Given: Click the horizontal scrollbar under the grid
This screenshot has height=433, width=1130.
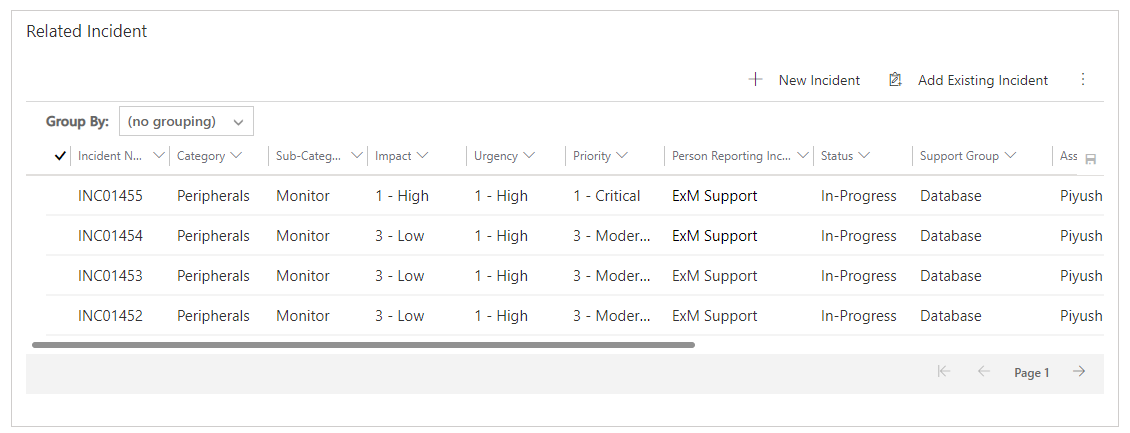Looking at the screenshot, I should click(x=363, y=345).
